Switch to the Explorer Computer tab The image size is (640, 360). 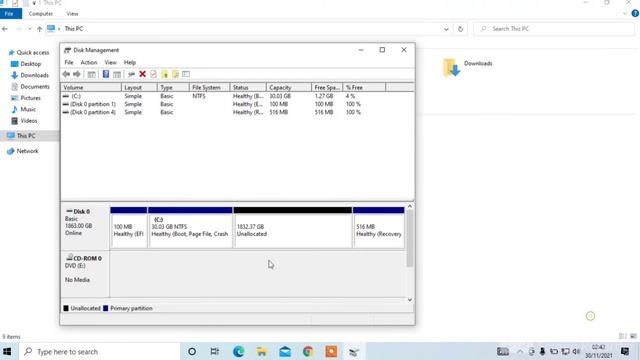tap(40, 13)
